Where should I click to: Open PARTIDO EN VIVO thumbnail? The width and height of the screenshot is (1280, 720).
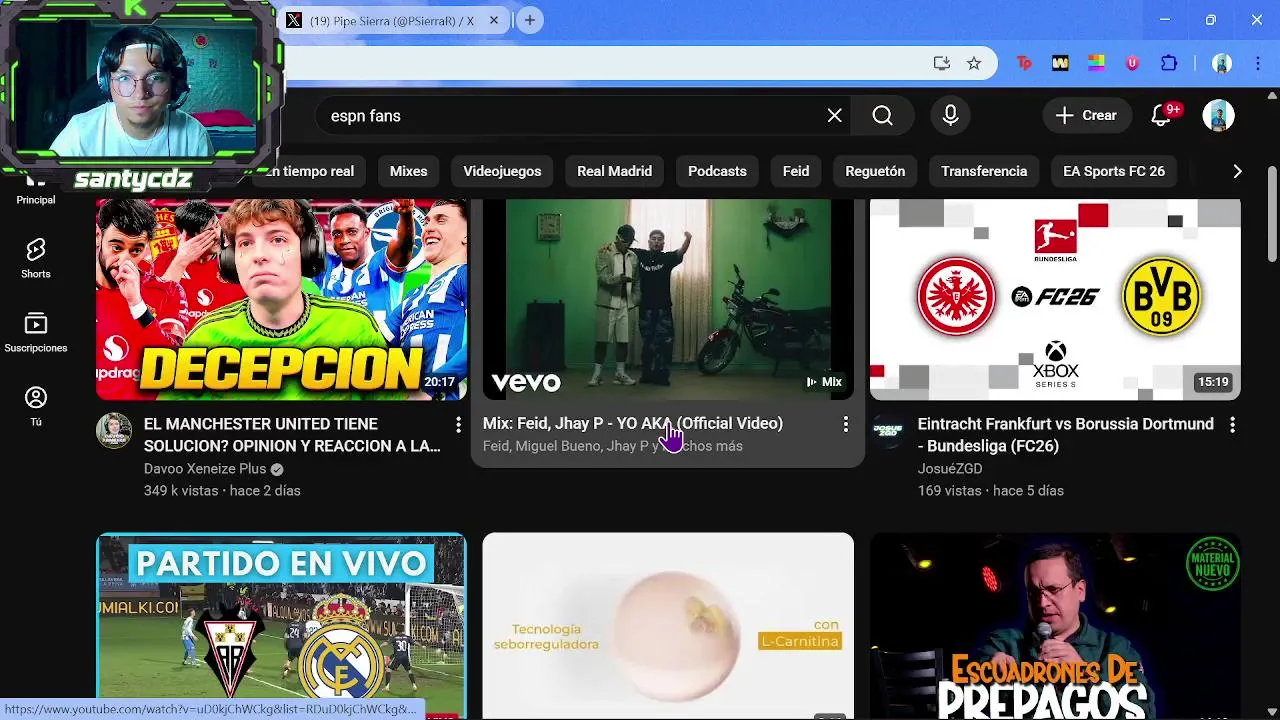click(x=281, y=626)
